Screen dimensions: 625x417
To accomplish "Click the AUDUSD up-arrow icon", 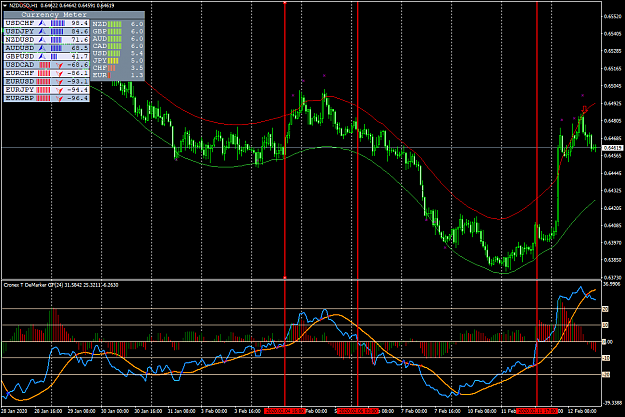I will [x=42, y=48].
